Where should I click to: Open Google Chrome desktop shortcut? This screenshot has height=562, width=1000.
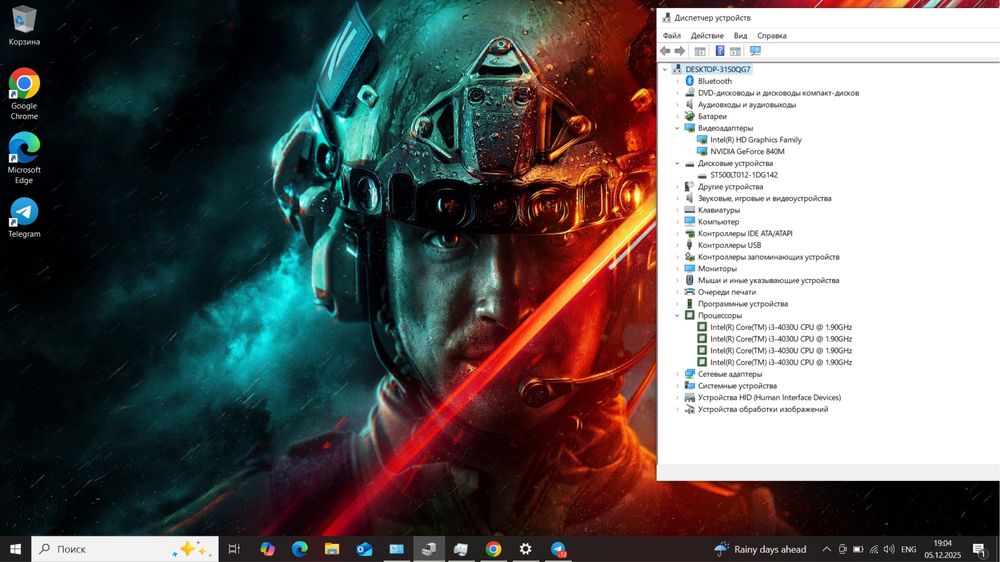point(24,94)
